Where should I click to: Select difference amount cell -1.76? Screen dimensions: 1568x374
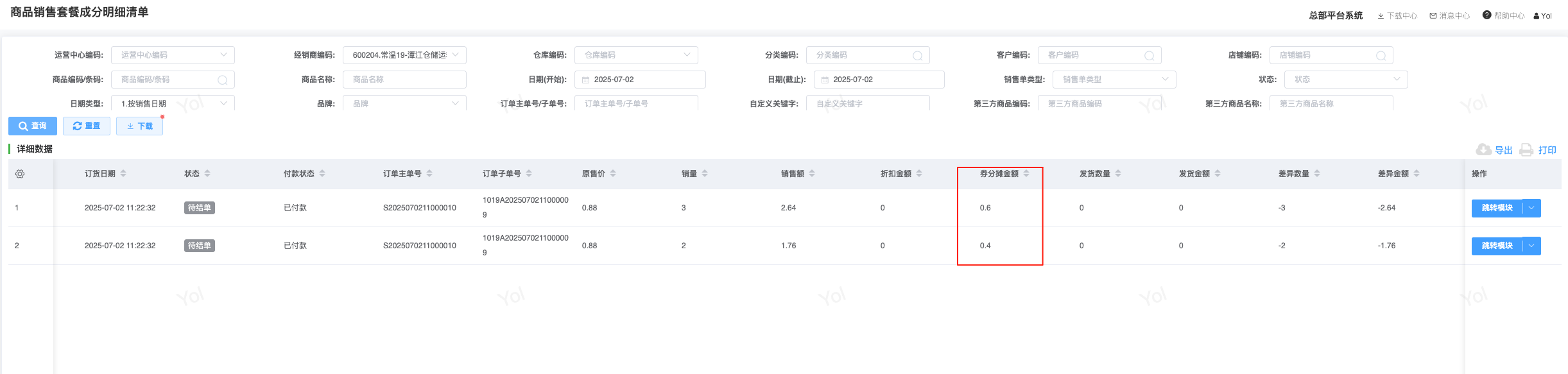1386,246
